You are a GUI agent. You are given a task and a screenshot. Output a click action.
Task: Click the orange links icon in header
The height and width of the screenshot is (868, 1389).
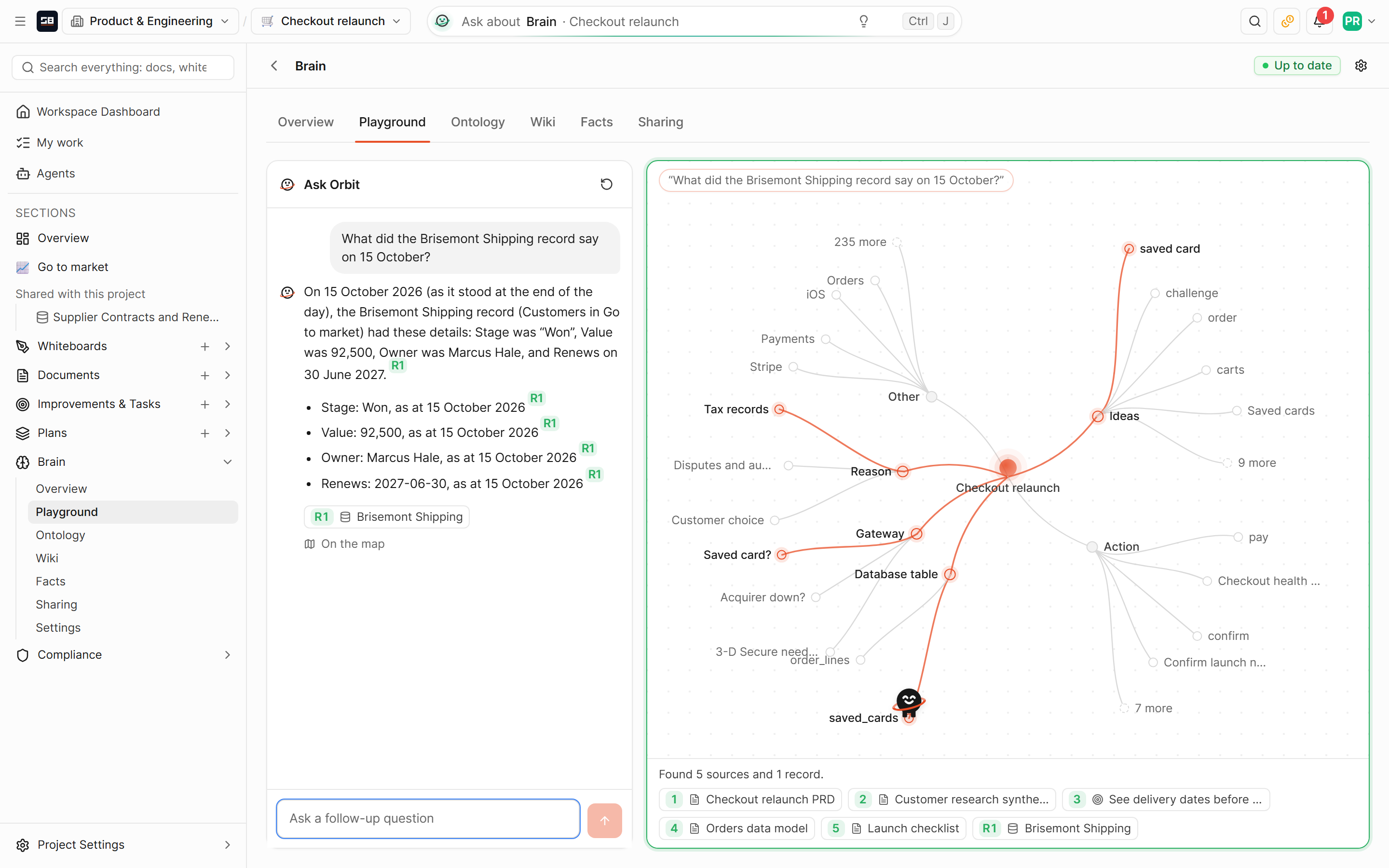1287,21
